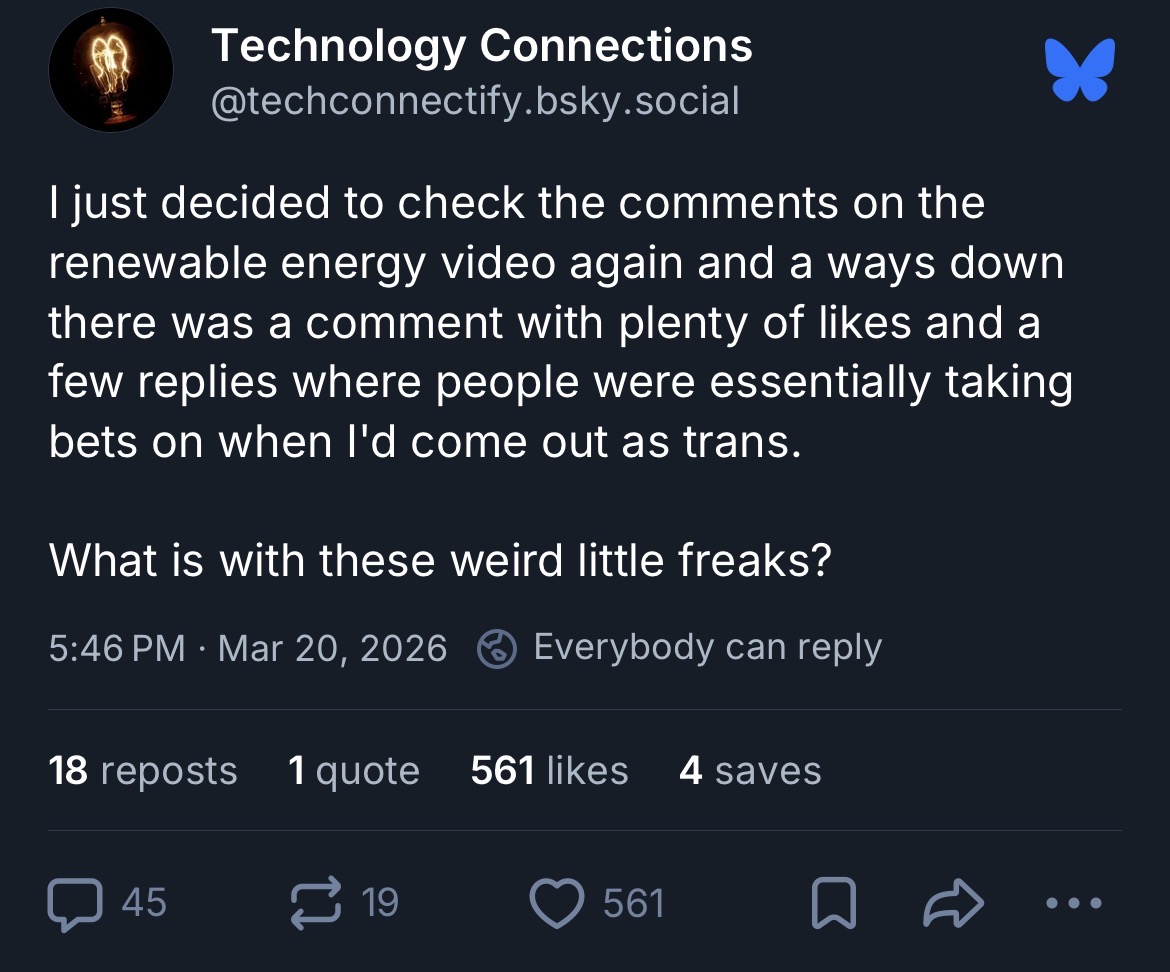Click the 4 saves count
1170x972 pixels.
750,771
